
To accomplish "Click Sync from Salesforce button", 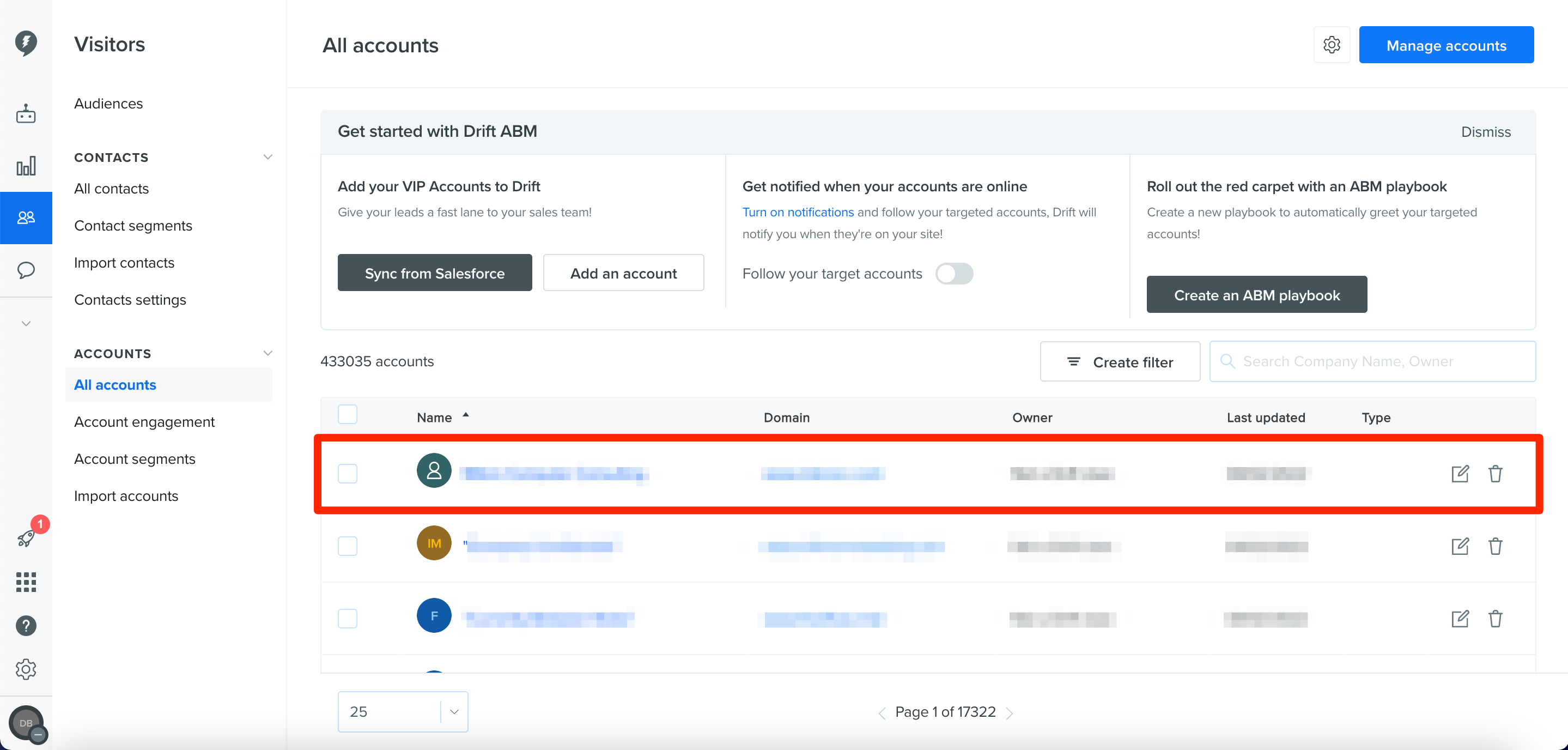I will click(x=435, y=273).
